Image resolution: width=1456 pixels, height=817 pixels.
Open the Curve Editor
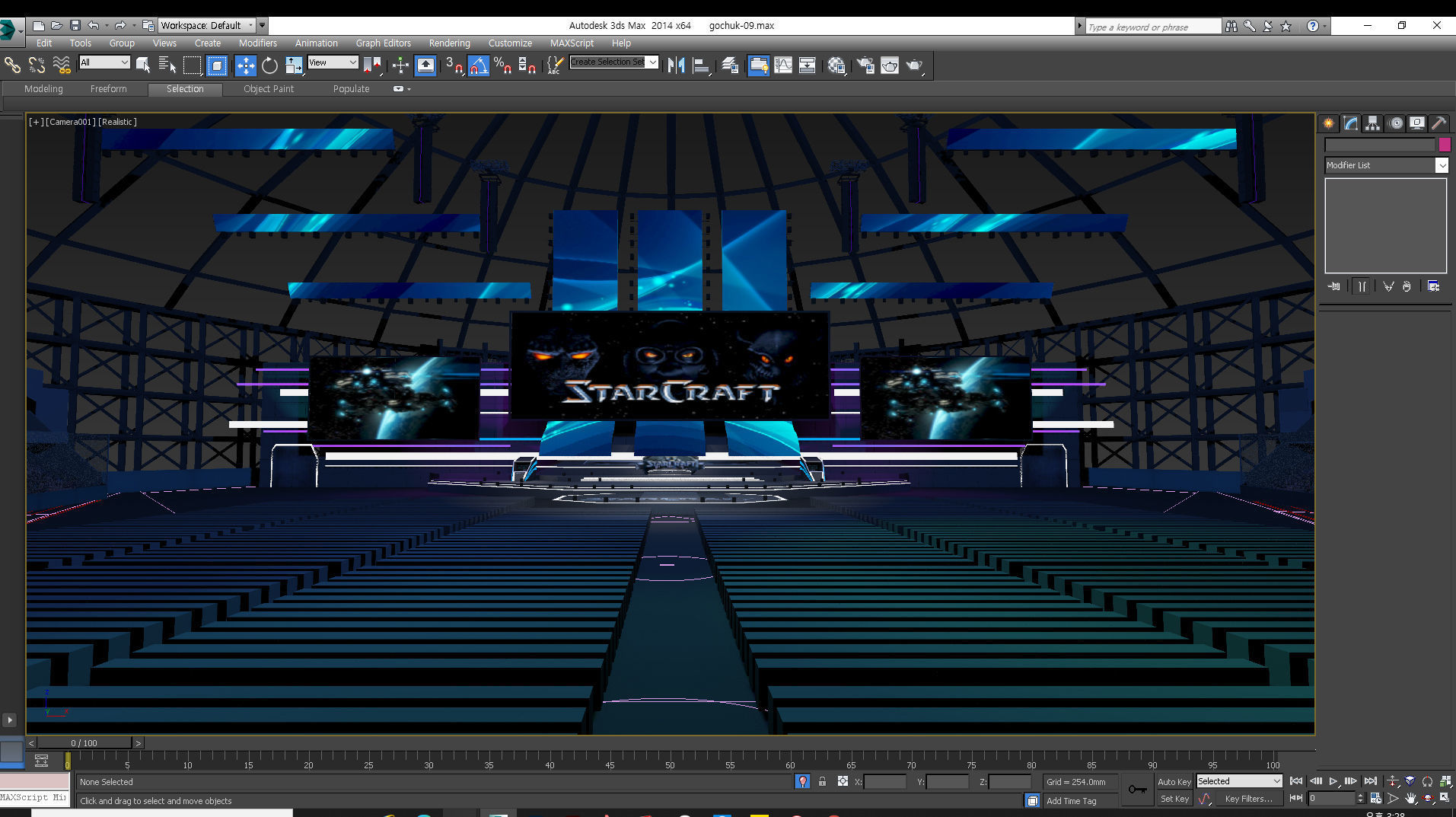tap(783, 65)
